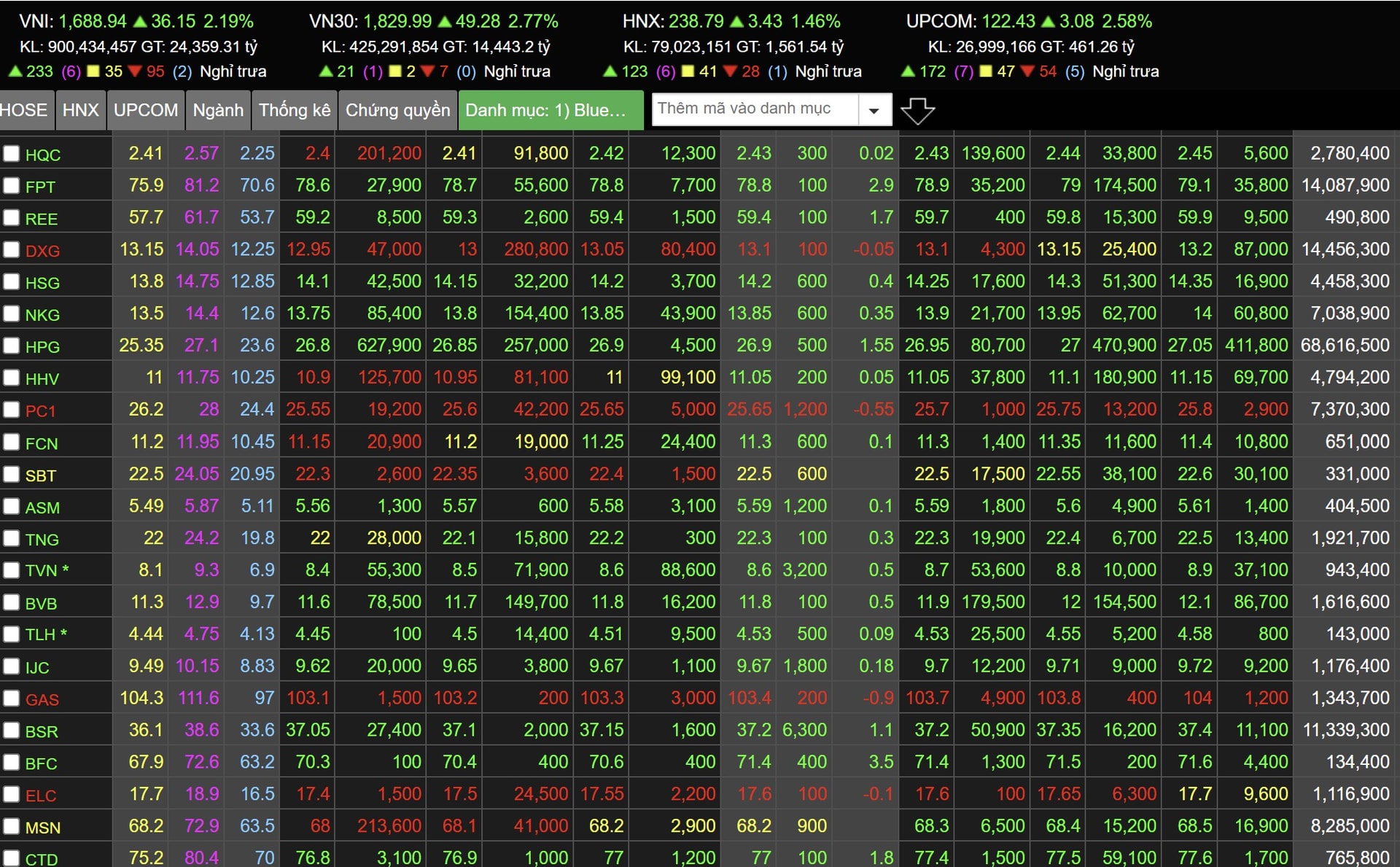Click HNX 'Nghỉ trưa' session status
1400x867 pixels.
tap(828, 71)
